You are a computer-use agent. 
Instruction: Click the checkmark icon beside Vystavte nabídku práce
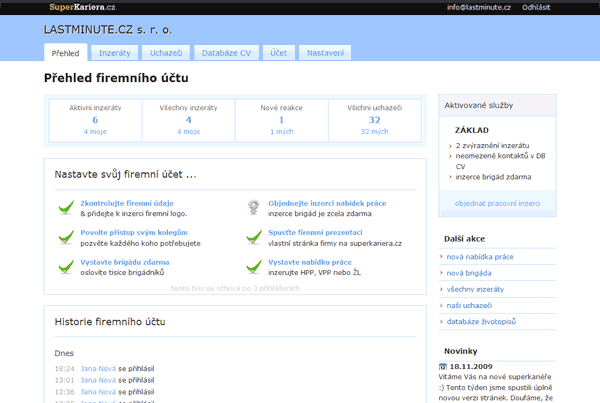coord(254,267)
